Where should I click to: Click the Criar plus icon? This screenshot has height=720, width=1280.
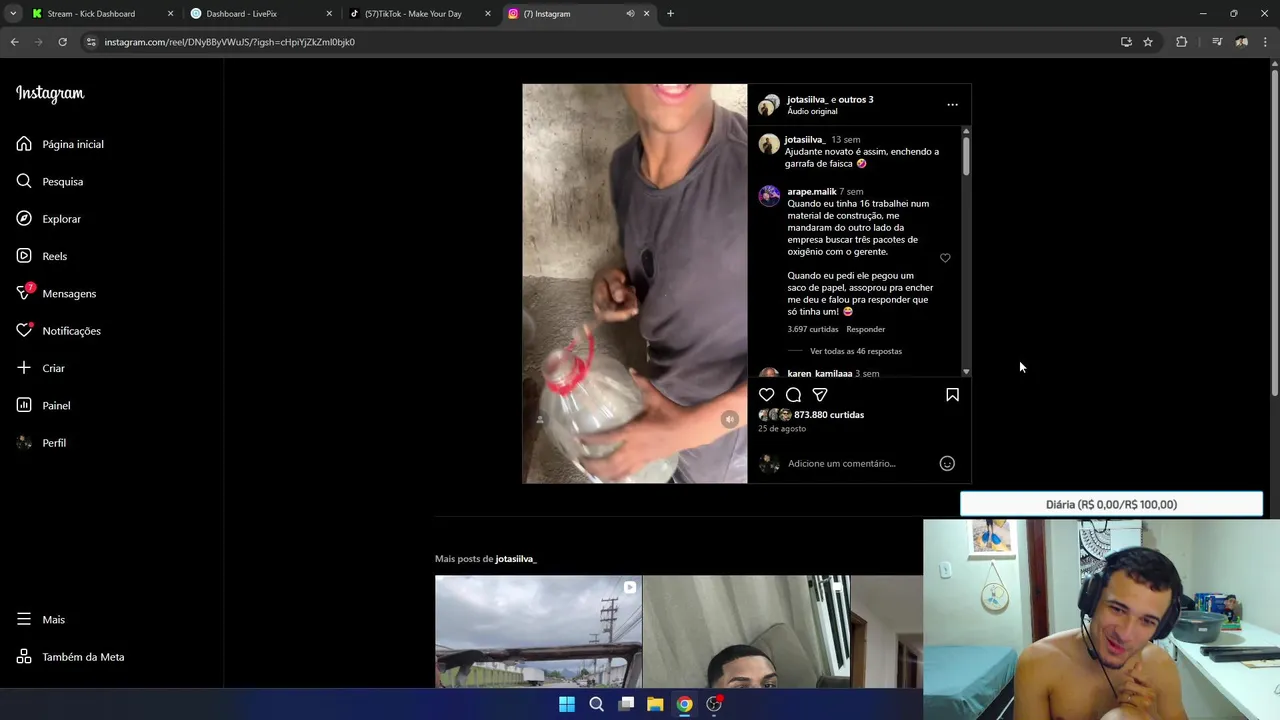click(24, 368)
